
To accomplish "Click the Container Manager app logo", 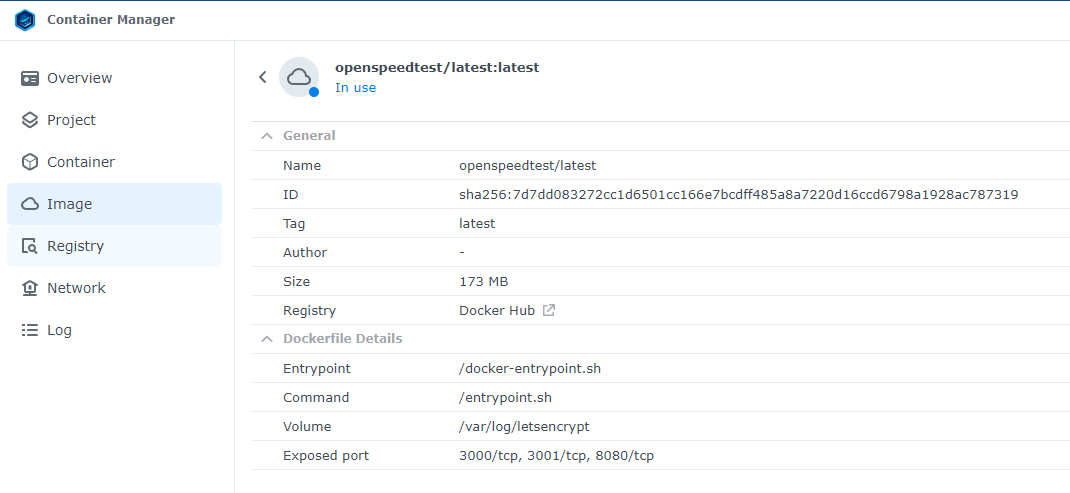I will pyautogui.click(x=25, y=20).
